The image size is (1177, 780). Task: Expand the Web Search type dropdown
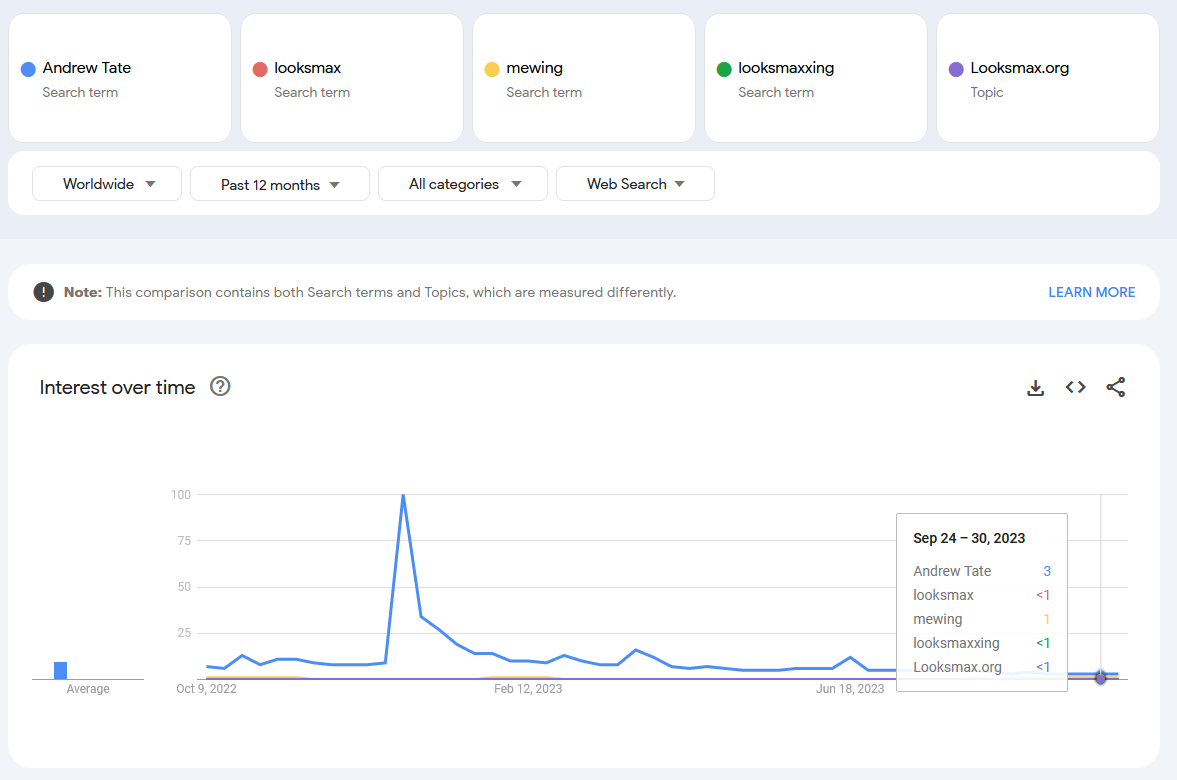(x=635, y=184)
